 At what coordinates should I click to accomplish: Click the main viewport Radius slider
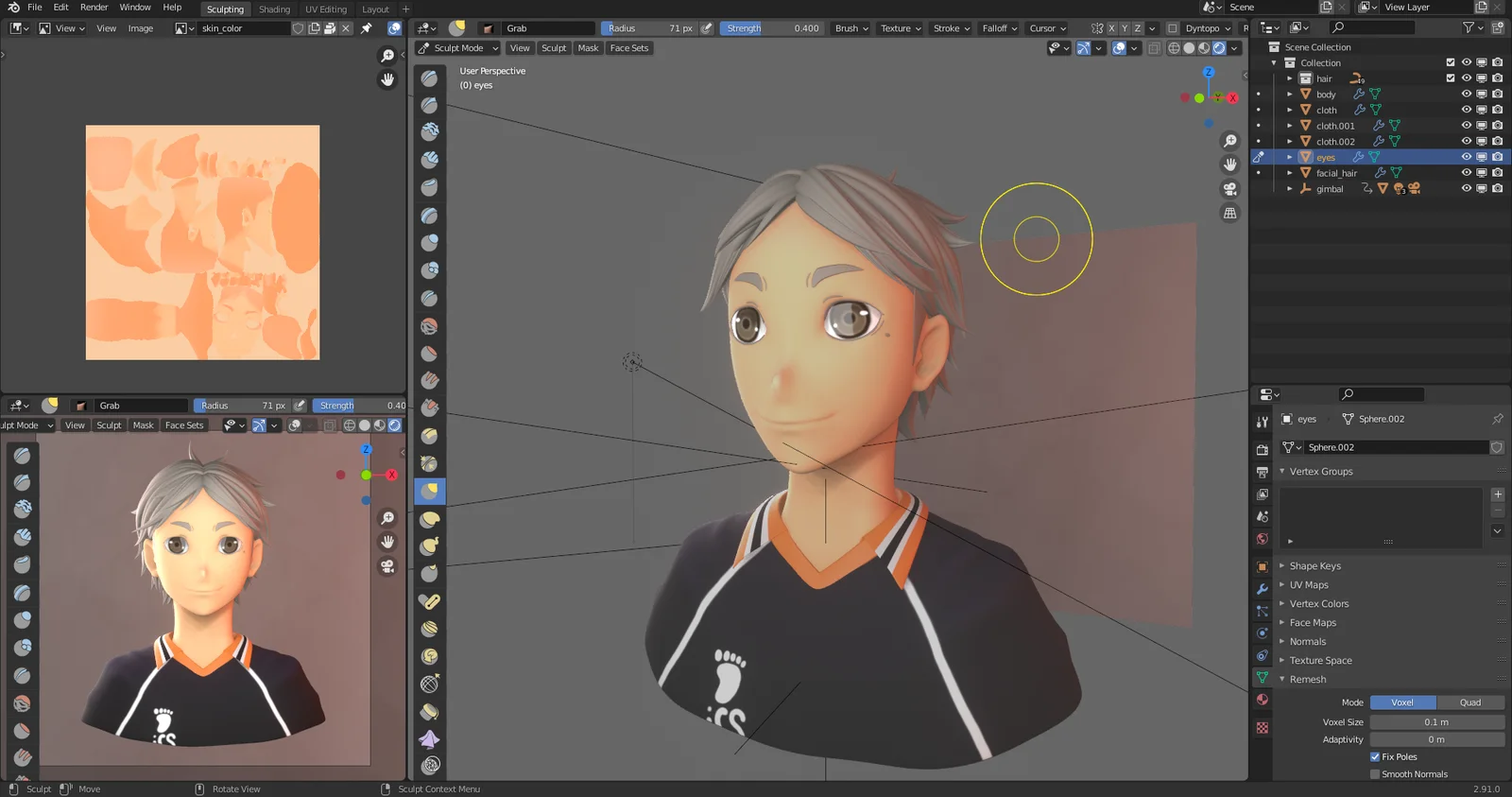click(649, 28)
